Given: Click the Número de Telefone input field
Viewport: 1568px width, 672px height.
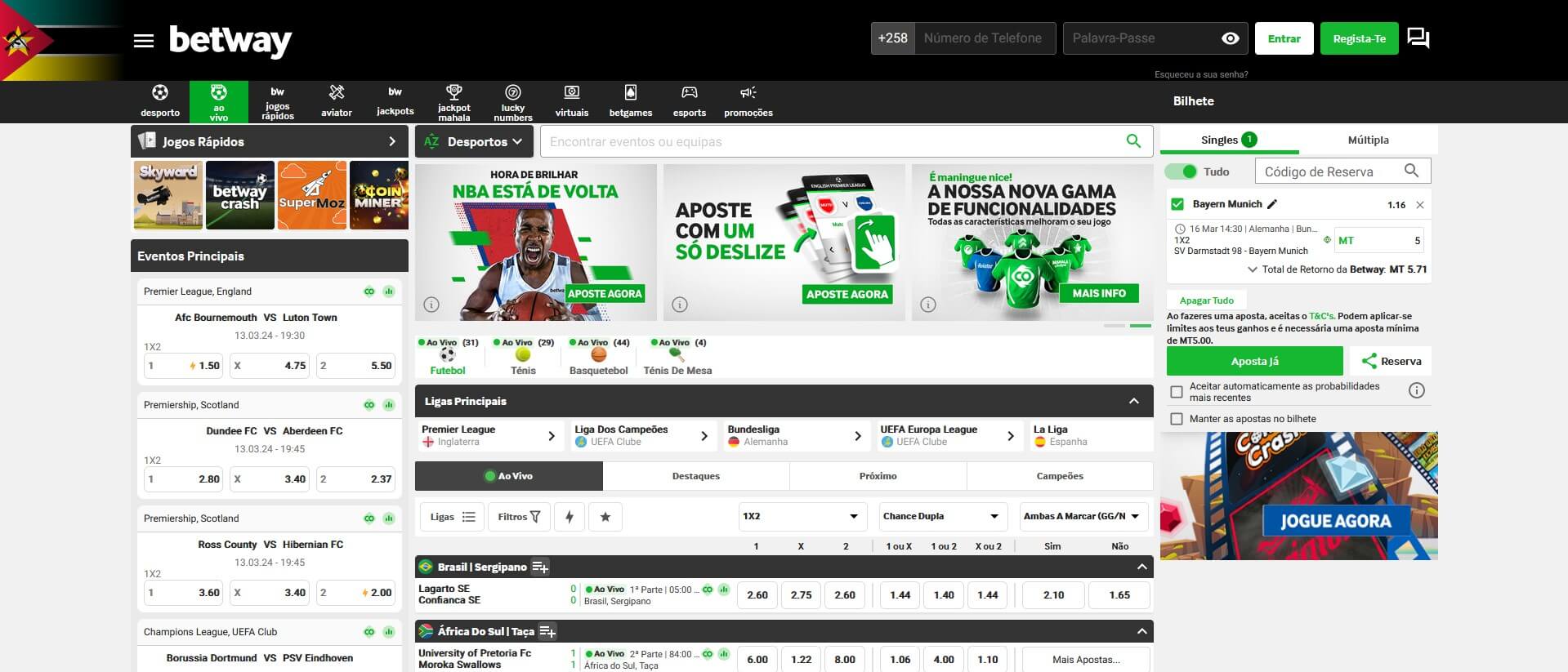Looking at the screenshot, I should [984, 38].
